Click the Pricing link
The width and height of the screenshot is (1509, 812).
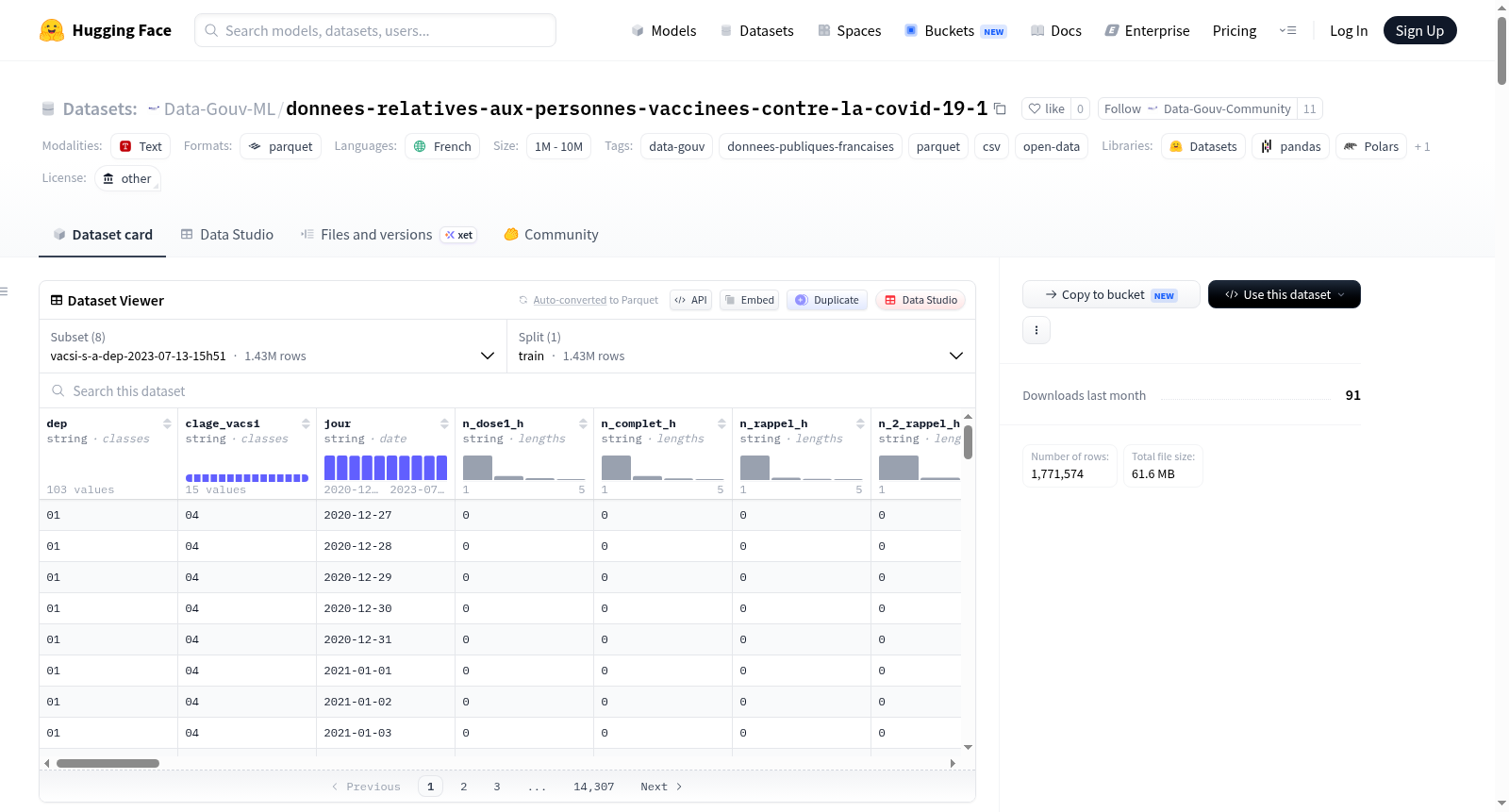point(1235,31)
